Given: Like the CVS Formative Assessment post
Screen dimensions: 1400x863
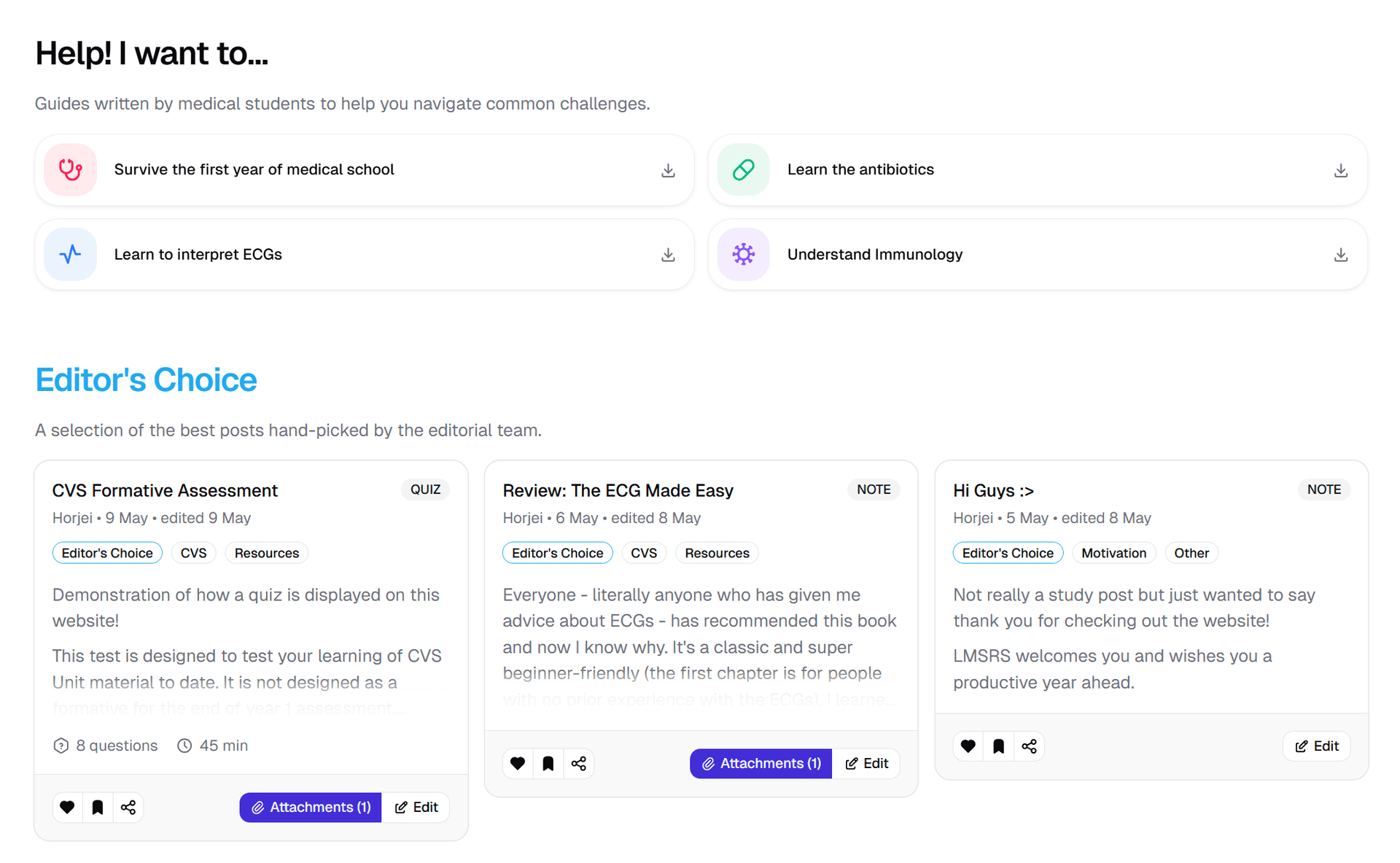Looking at the screenshot, I should [67, 807].
